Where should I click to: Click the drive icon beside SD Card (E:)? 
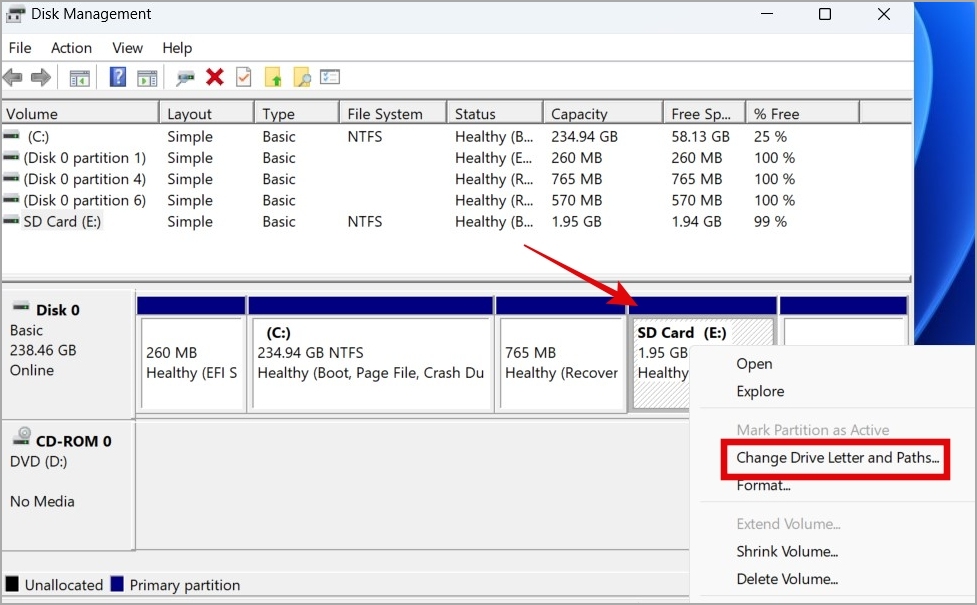pos(11,220)
